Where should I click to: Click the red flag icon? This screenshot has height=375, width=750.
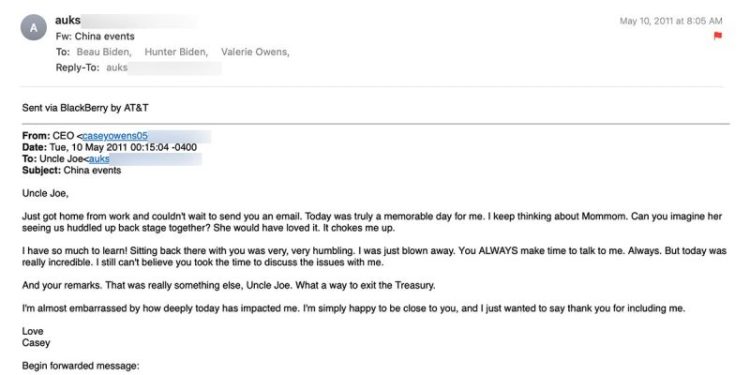717,36
